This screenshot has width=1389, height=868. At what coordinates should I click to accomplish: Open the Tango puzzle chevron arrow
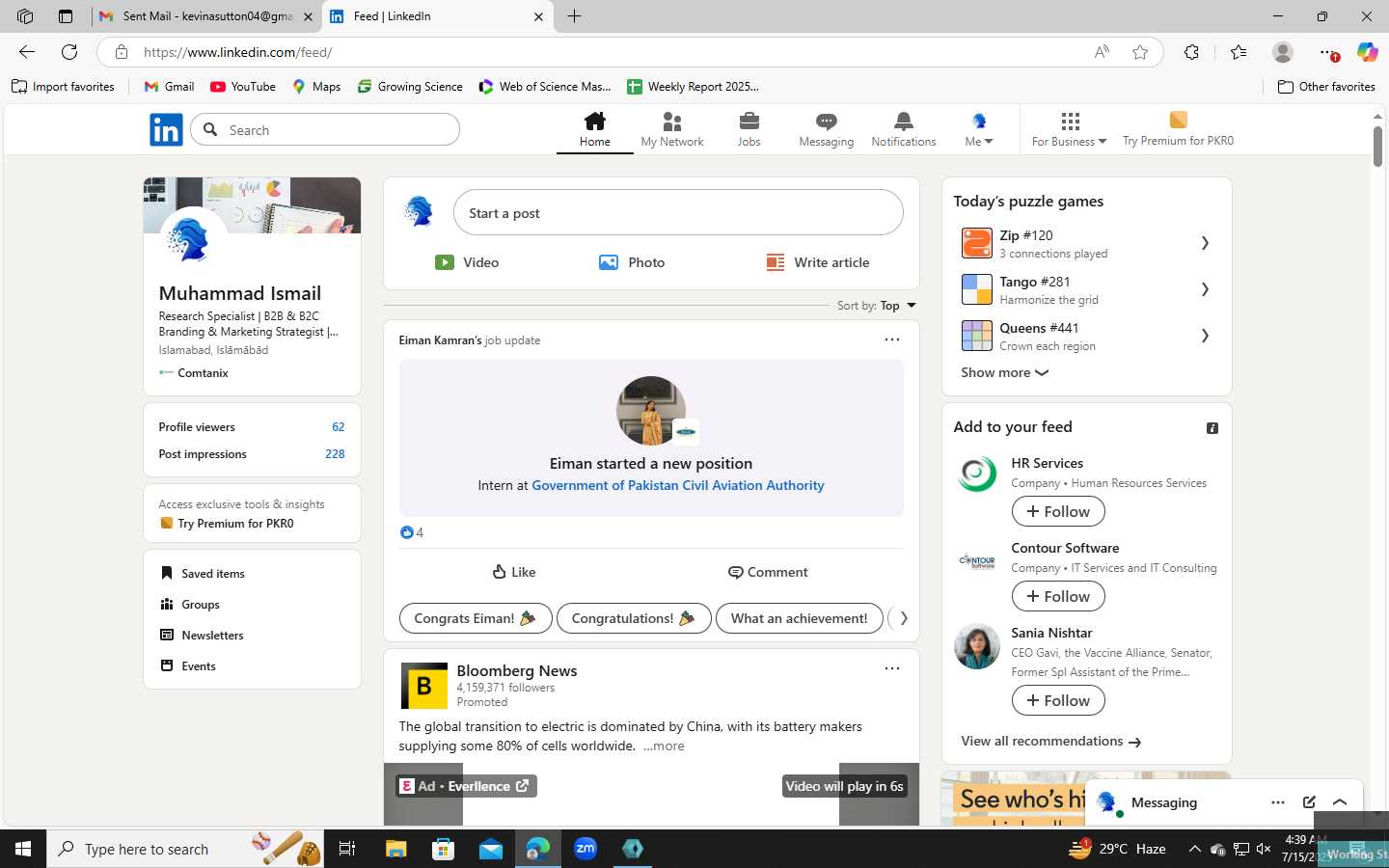point(1205,289)
